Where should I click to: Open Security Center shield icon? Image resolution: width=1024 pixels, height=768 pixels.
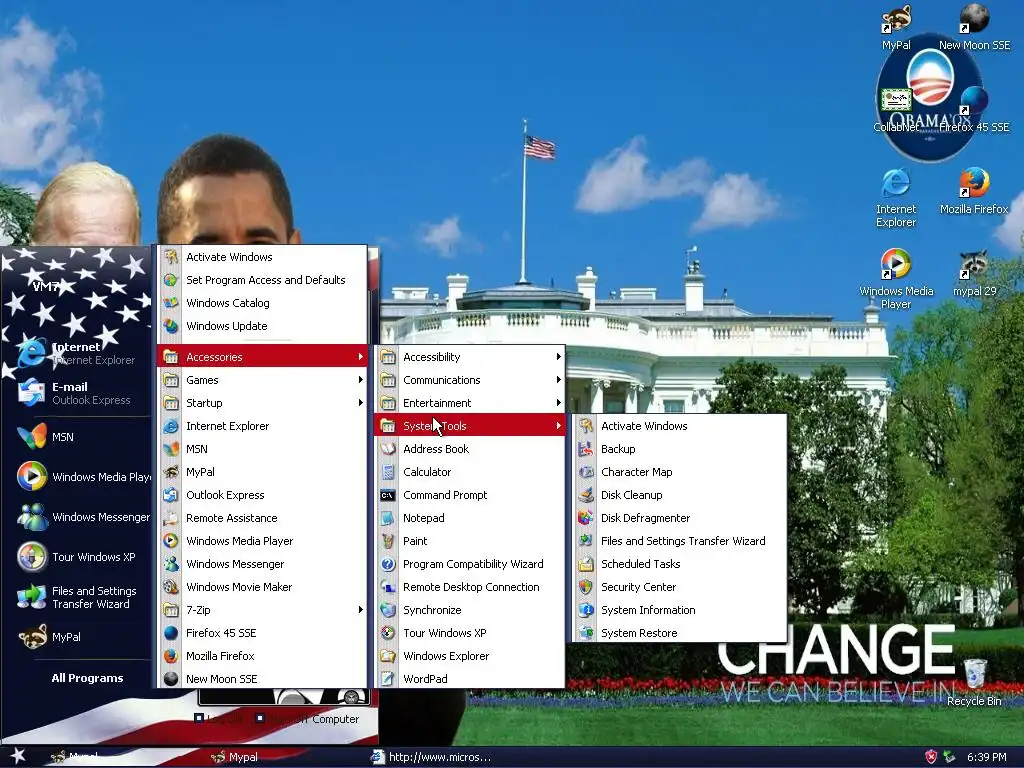click(586, 586)
